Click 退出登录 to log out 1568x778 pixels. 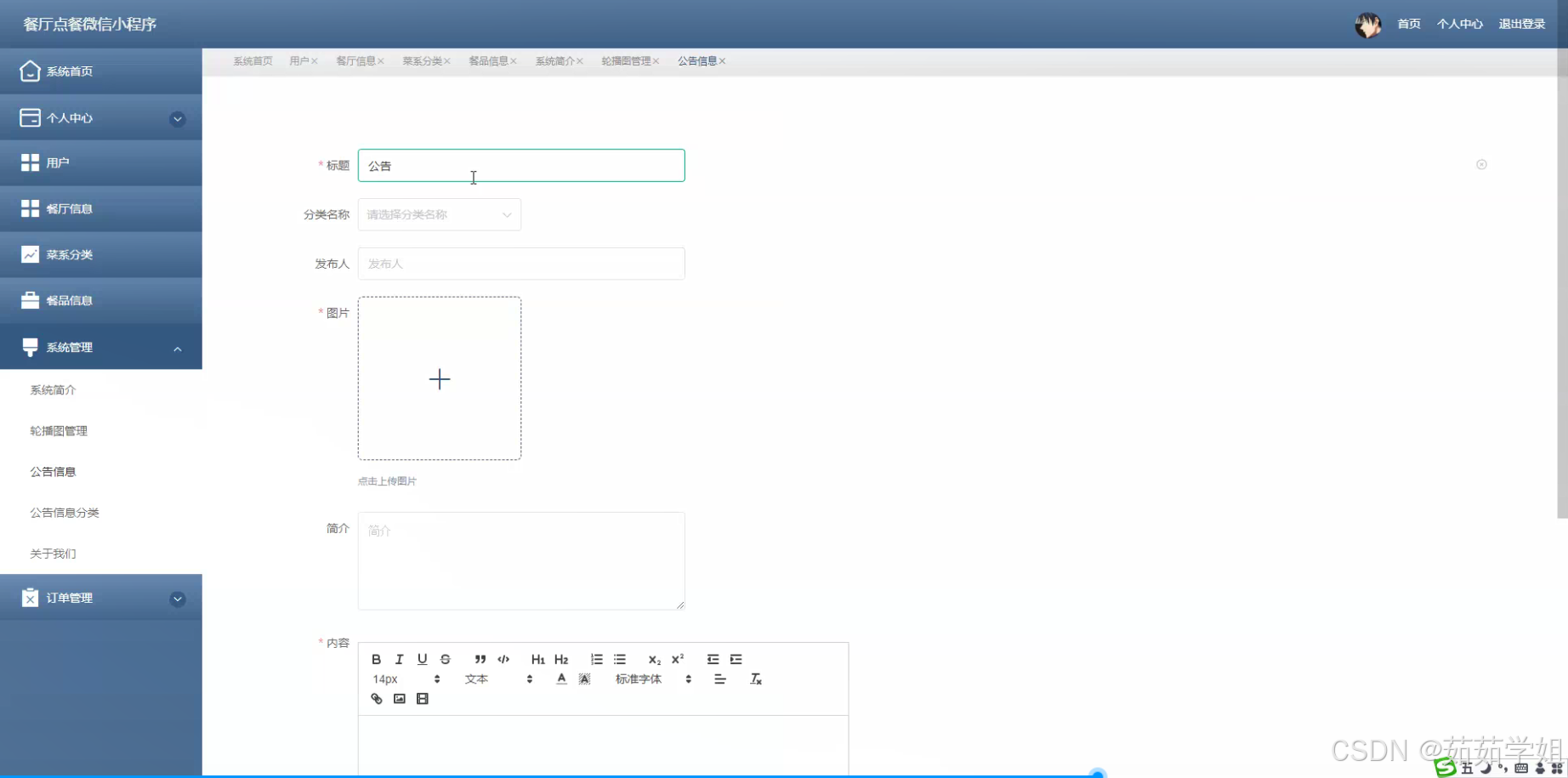pos(1522,24)
